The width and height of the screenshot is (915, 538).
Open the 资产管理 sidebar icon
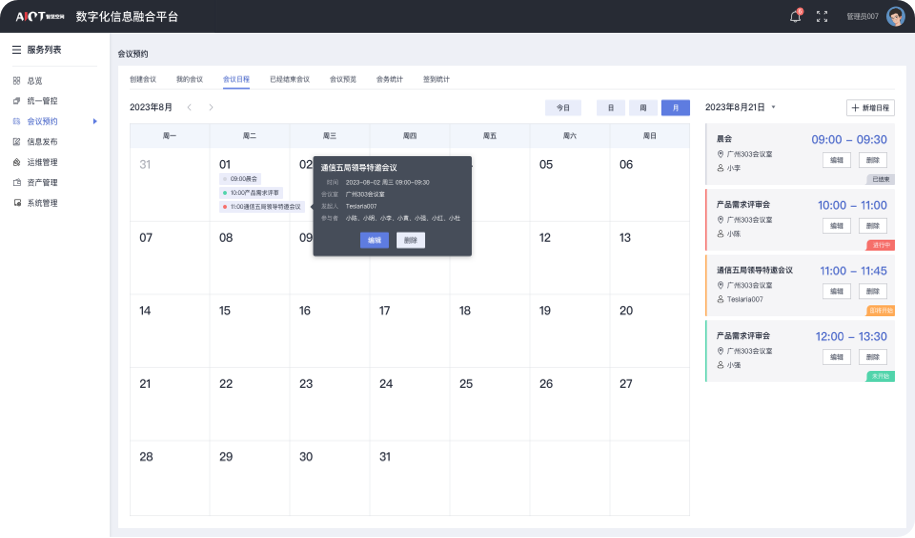click(16, 183)
